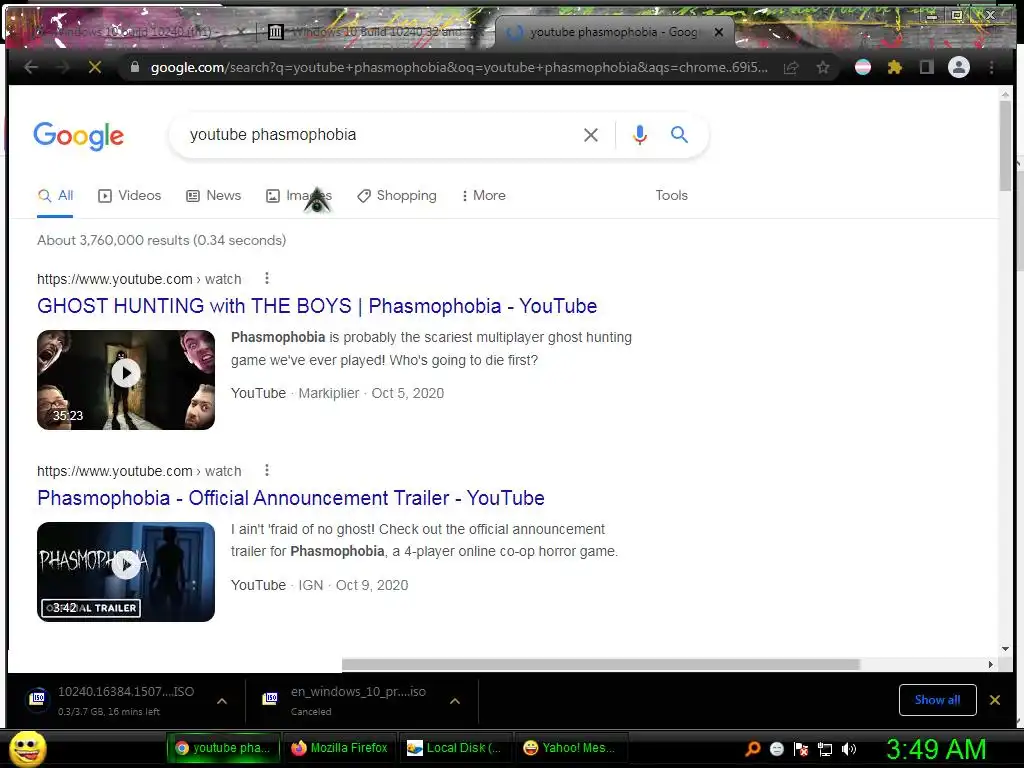Open the extensions puzzle icon
This screenshot has height=768, width=1024.
[x=895, y=67]
